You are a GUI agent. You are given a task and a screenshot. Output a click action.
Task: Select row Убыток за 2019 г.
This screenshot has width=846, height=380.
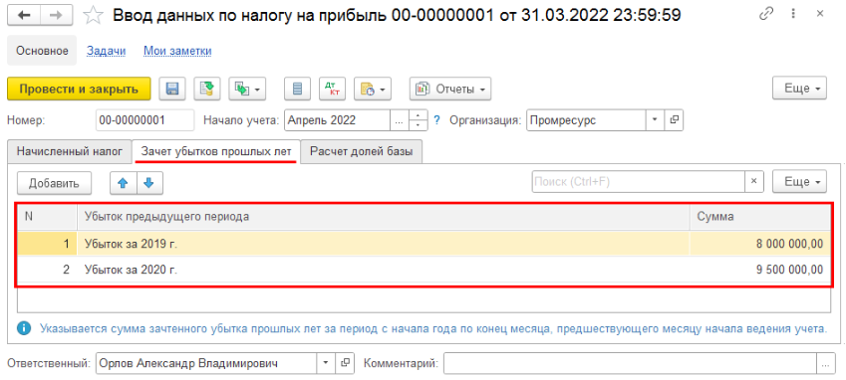(x=424, y=244)
